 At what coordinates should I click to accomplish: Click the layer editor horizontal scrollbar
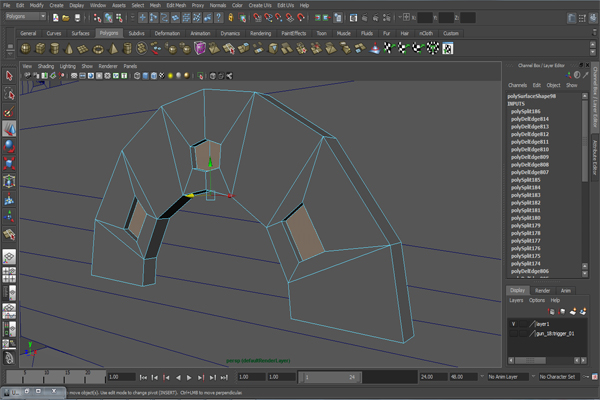[530, 360]
